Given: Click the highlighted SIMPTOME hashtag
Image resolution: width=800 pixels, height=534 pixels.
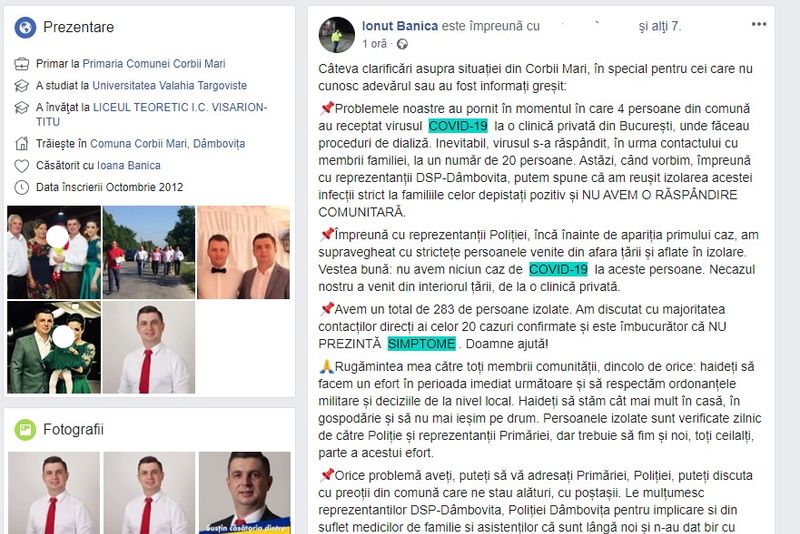Looking at the screenshot, I should tap(421, 344).
